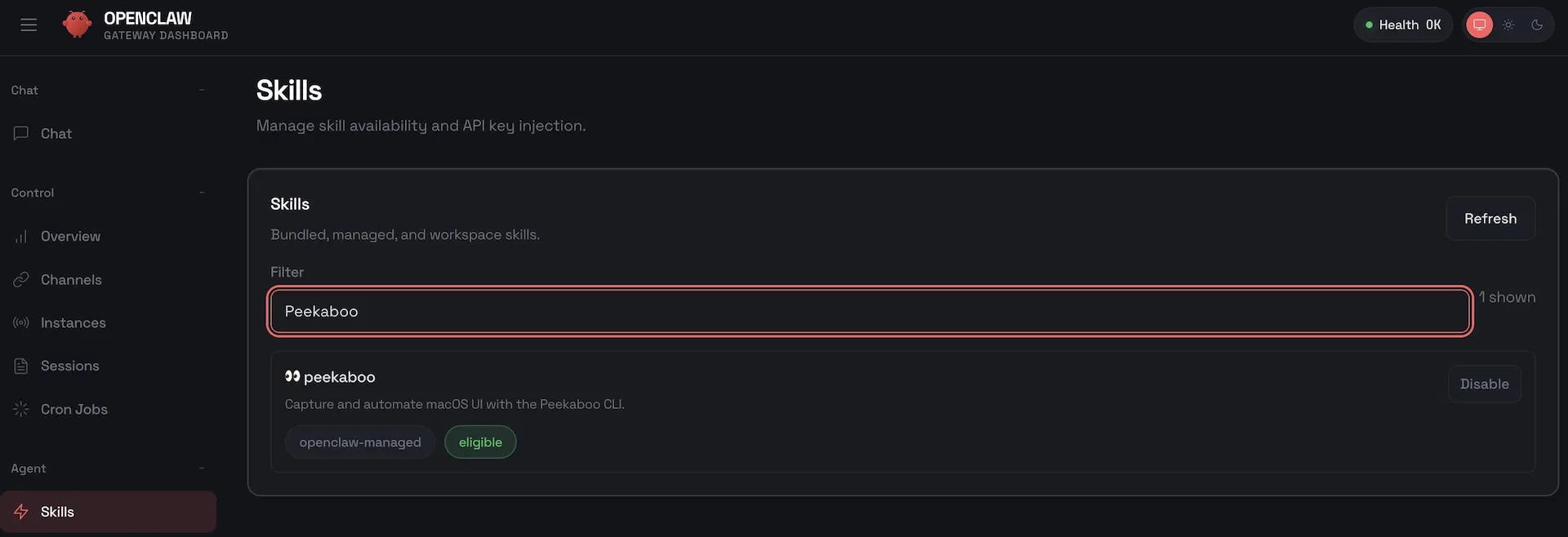The width and height of the screenshot is (1568, 537).
Task: Click the Instances broadcast icon
Action: pyautogui.click(x=21, y=323)
